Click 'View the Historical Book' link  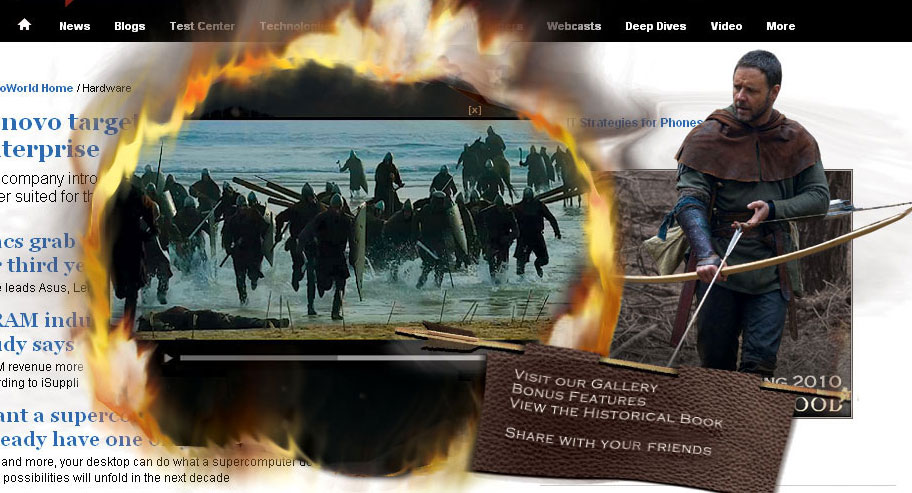point(616,413)
